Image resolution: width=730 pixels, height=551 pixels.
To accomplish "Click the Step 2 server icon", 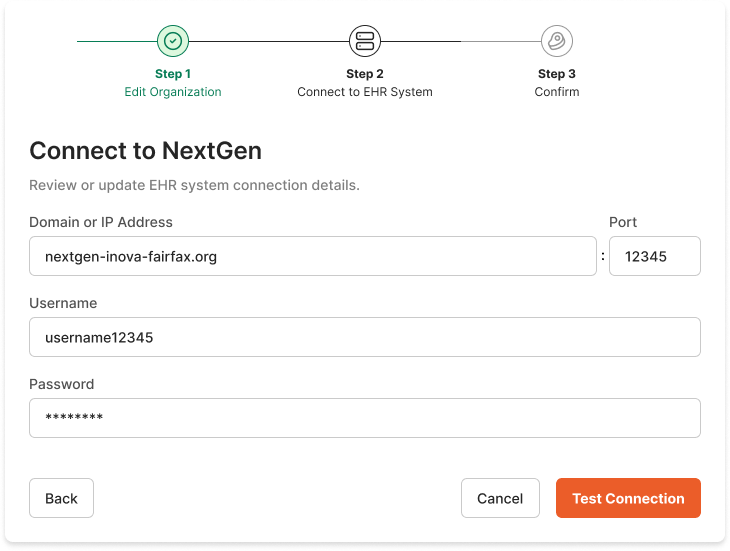I will pyautogui.click(x=365, y=41).
